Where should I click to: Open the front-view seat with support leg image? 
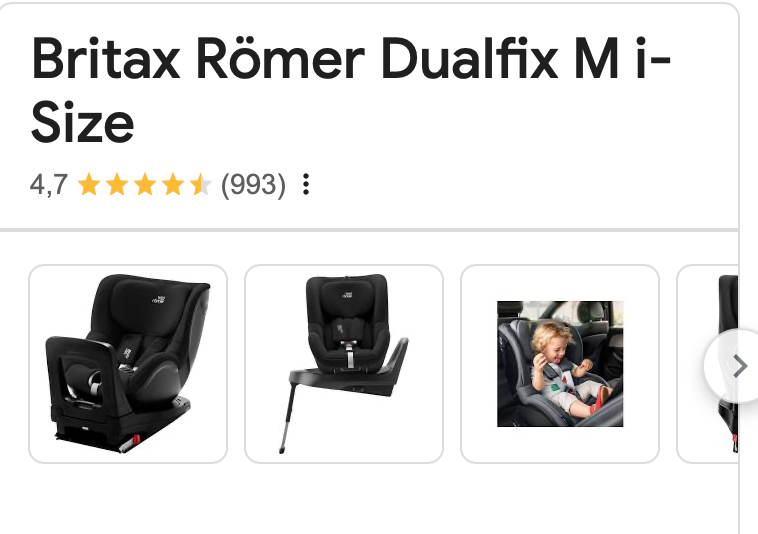point(344,364)
